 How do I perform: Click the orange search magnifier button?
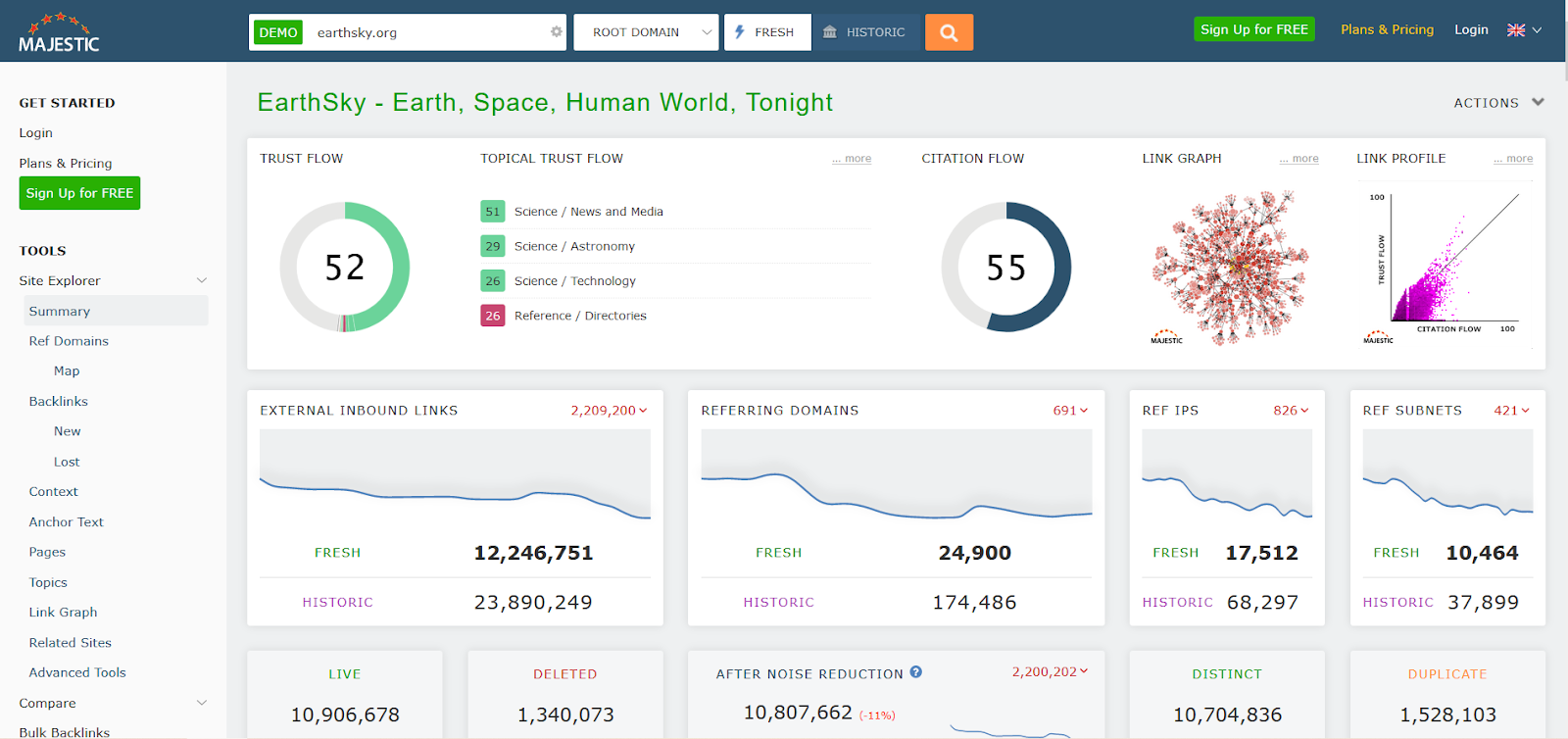[949, 32]
